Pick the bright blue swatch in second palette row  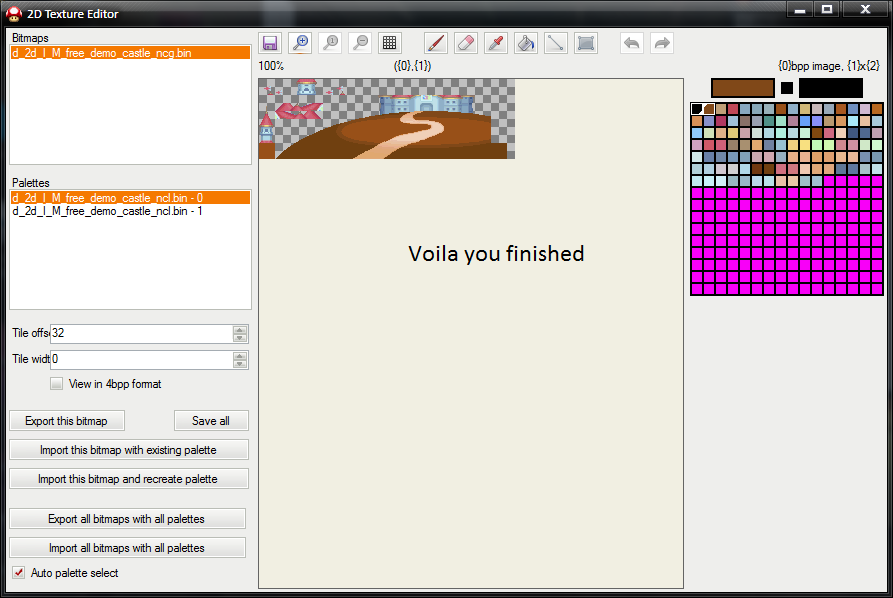805,121
